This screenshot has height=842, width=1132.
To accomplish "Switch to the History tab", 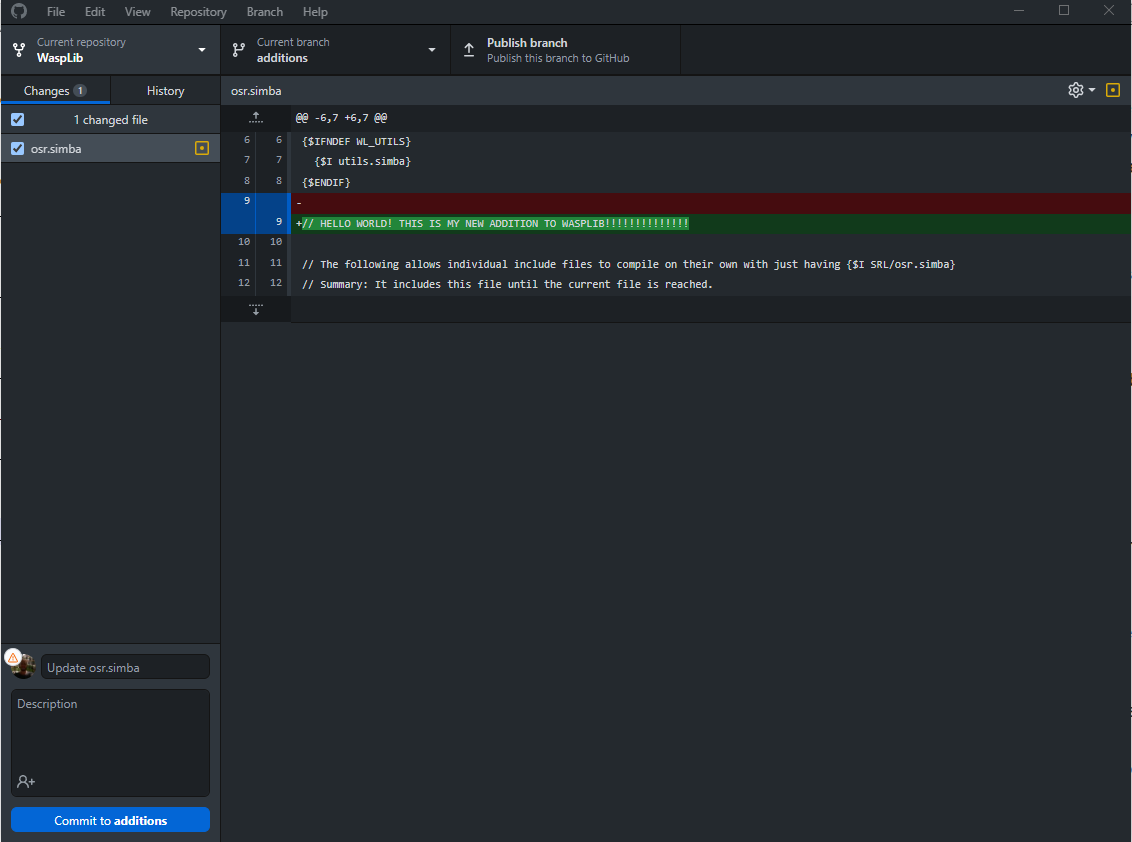I will point(165,90).
